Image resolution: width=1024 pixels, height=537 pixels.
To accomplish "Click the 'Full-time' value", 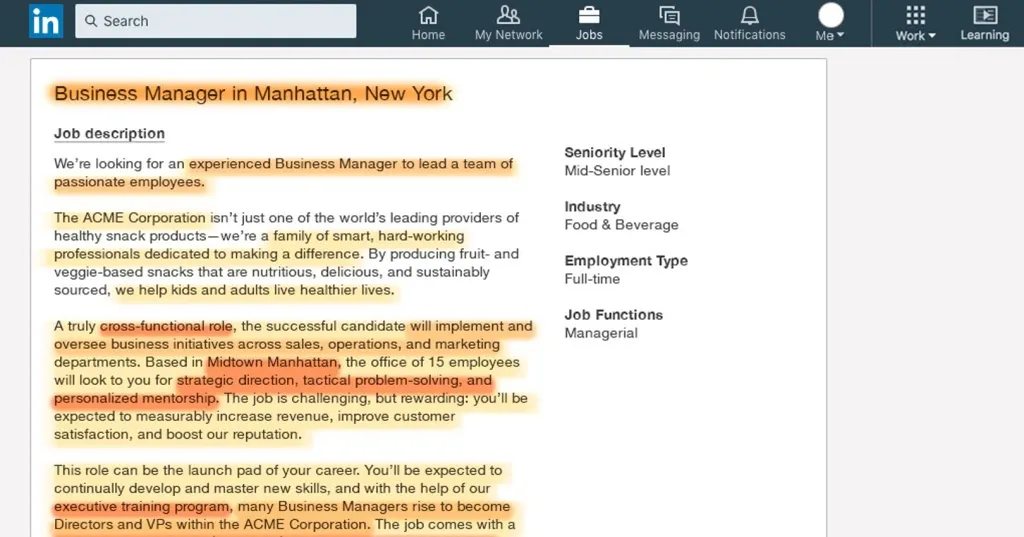I will (592, 279).
